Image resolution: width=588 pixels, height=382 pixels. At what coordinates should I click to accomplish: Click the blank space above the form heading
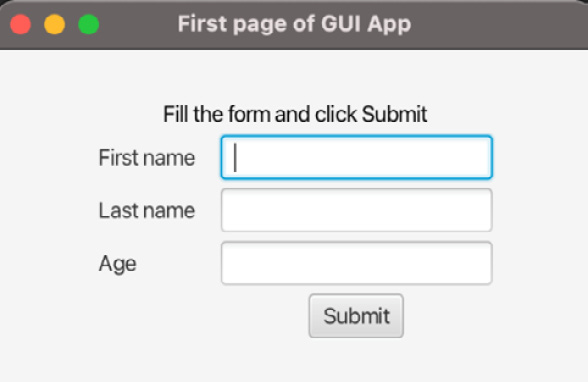295,75
